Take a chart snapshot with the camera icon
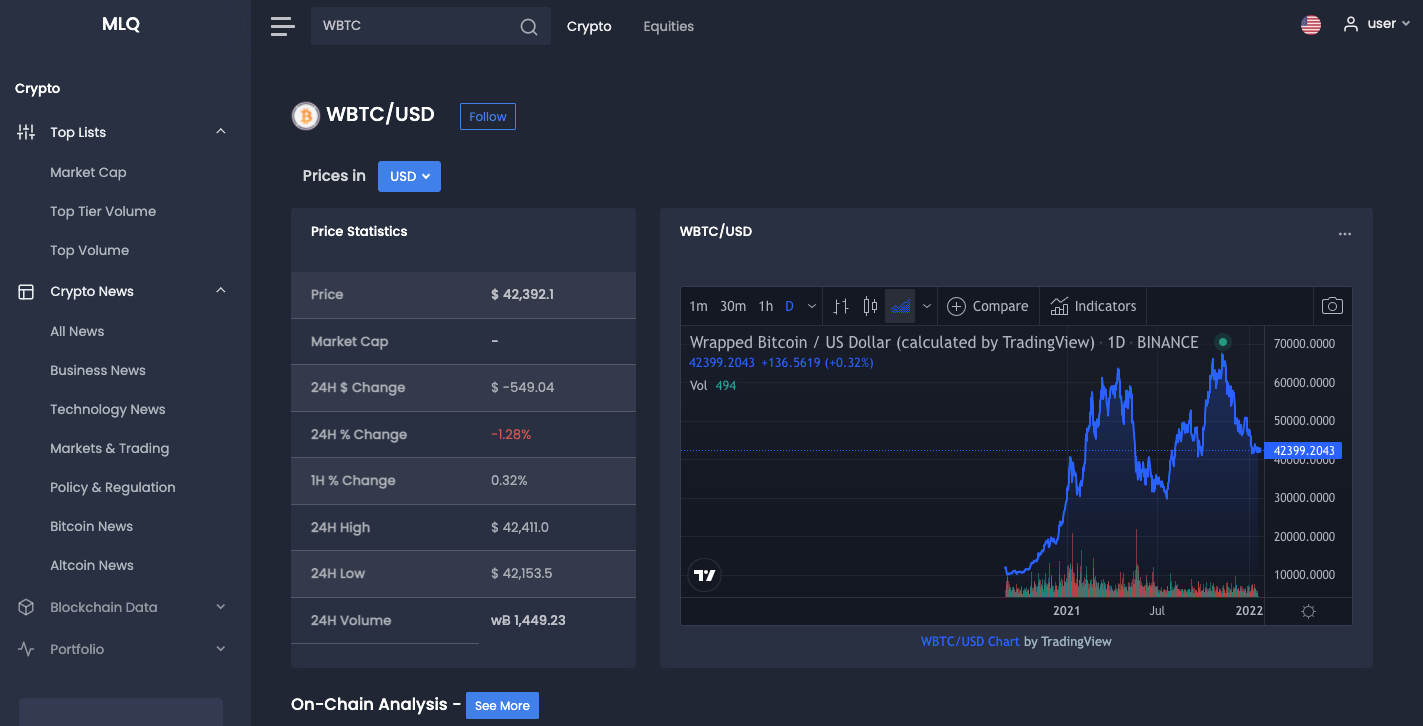Image resolution: width=1423 pixels, height=726 pixels. coord(1332,306)
